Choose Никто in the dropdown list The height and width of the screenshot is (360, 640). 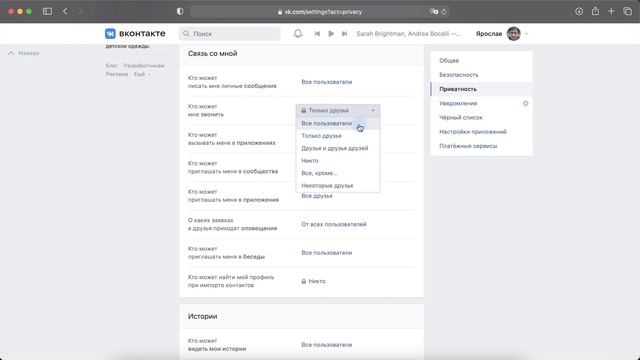coord(338,160)
